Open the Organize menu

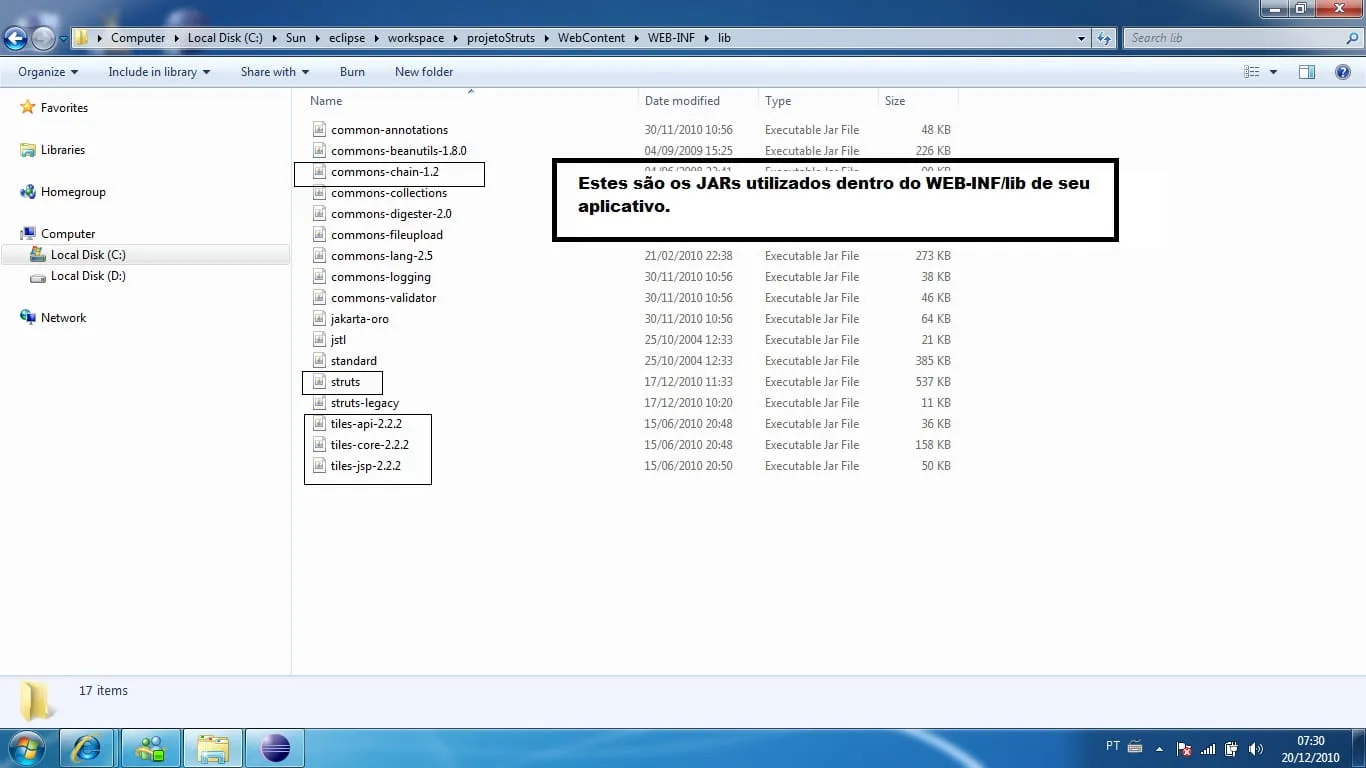[x=48, y=72]
